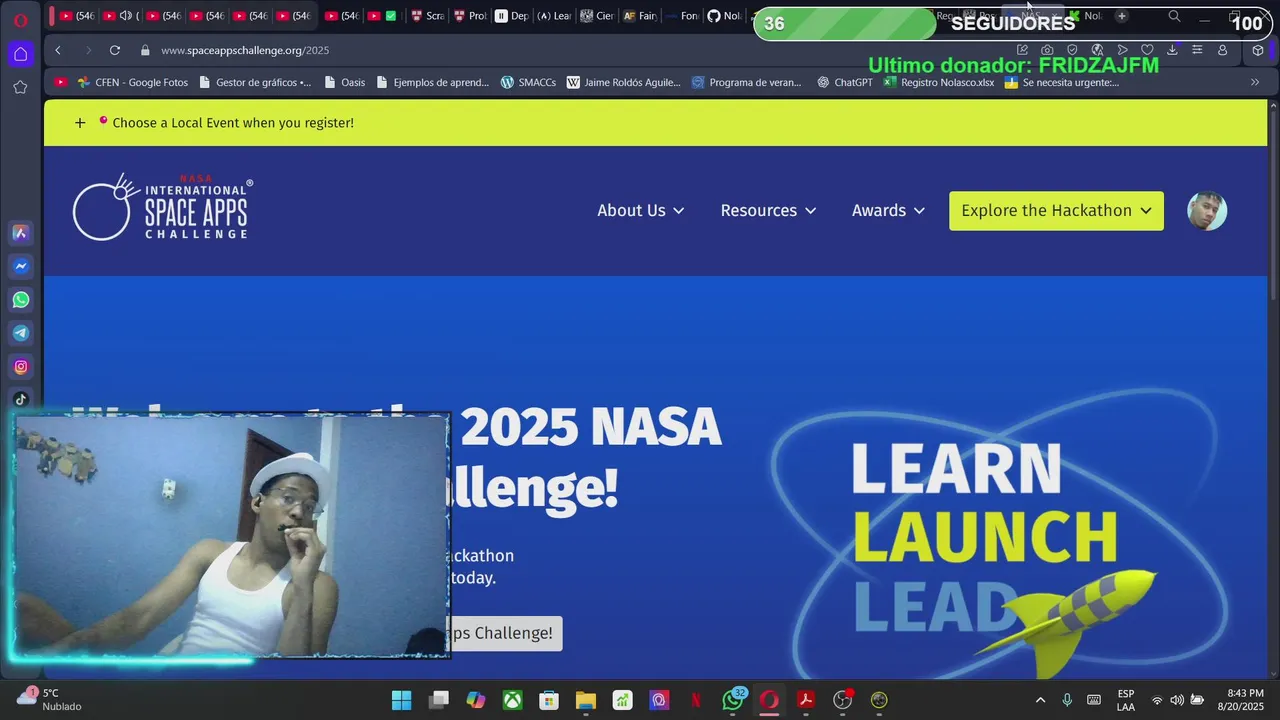Open the weather widget 5°C Nublado
1280x720 pixels.
click(x=50, y=699)
